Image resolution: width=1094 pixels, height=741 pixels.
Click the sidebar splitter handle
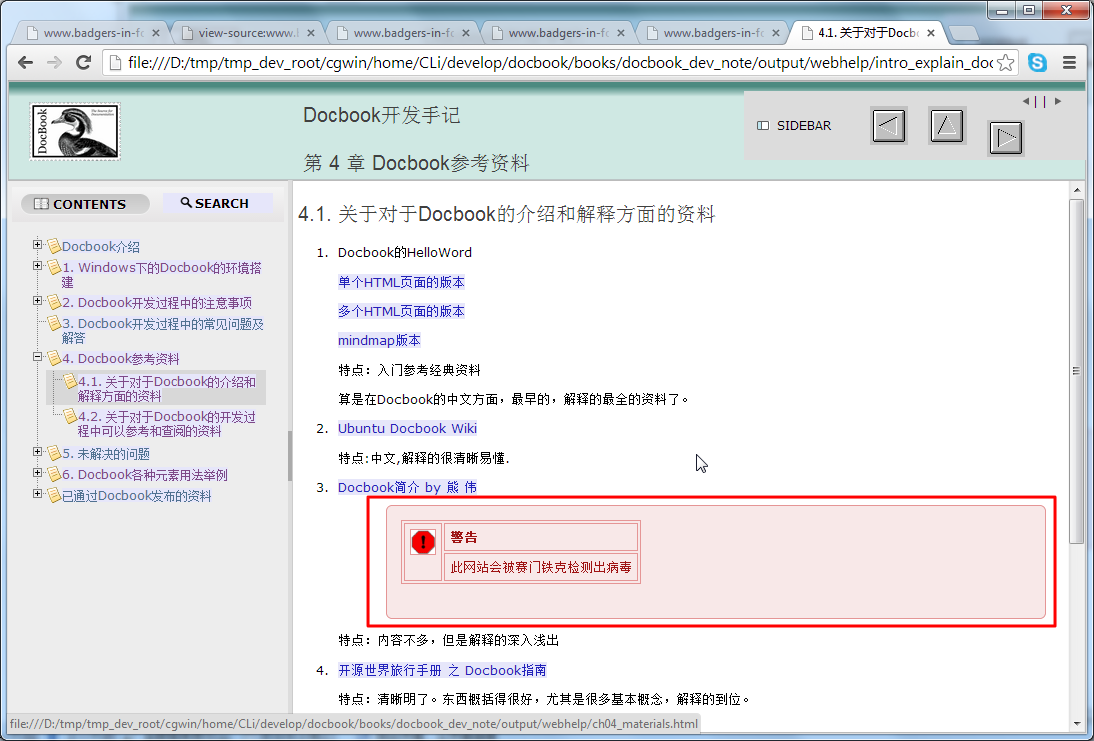coord(290,456)
